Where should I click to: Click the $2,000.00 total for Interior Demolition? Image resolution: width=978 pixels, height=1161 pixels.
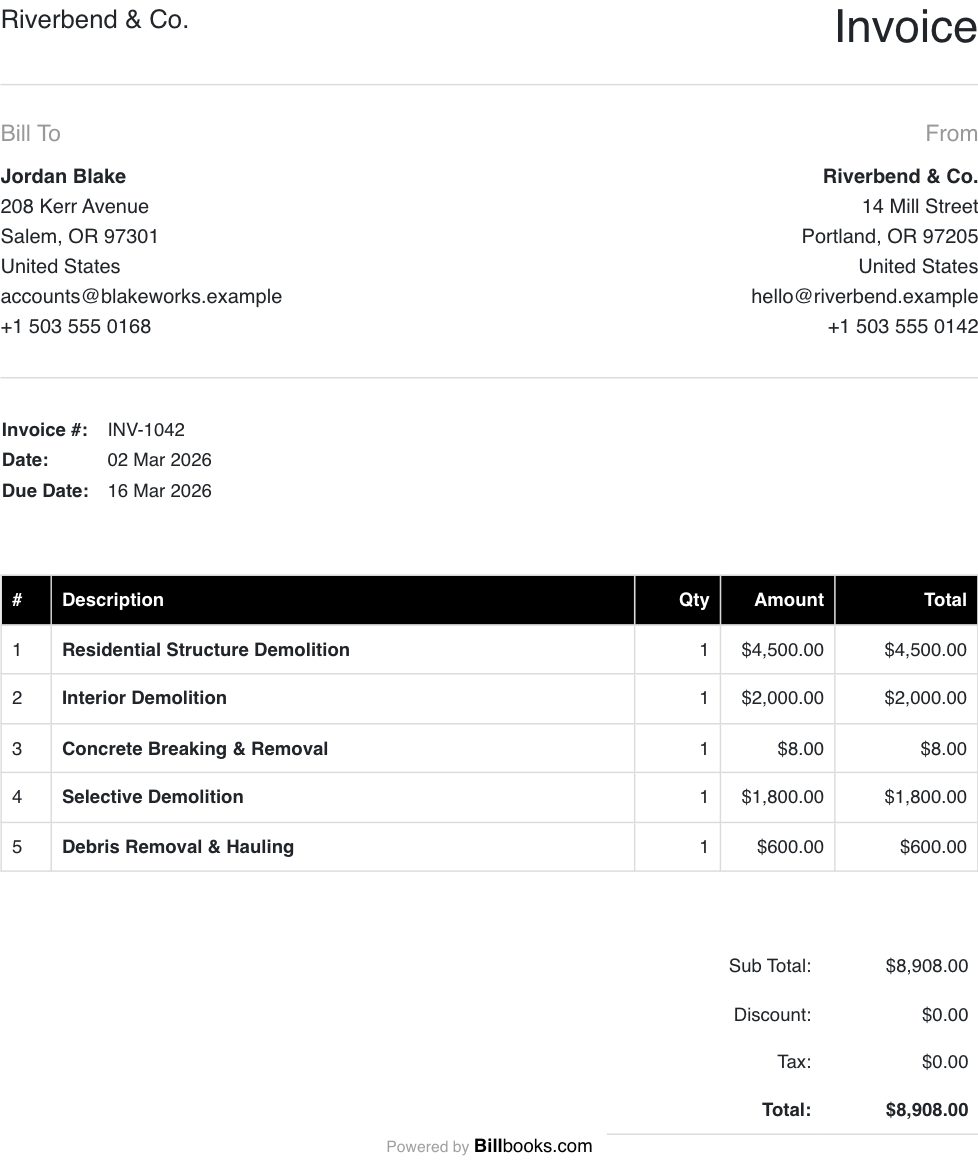coord(925,697)
